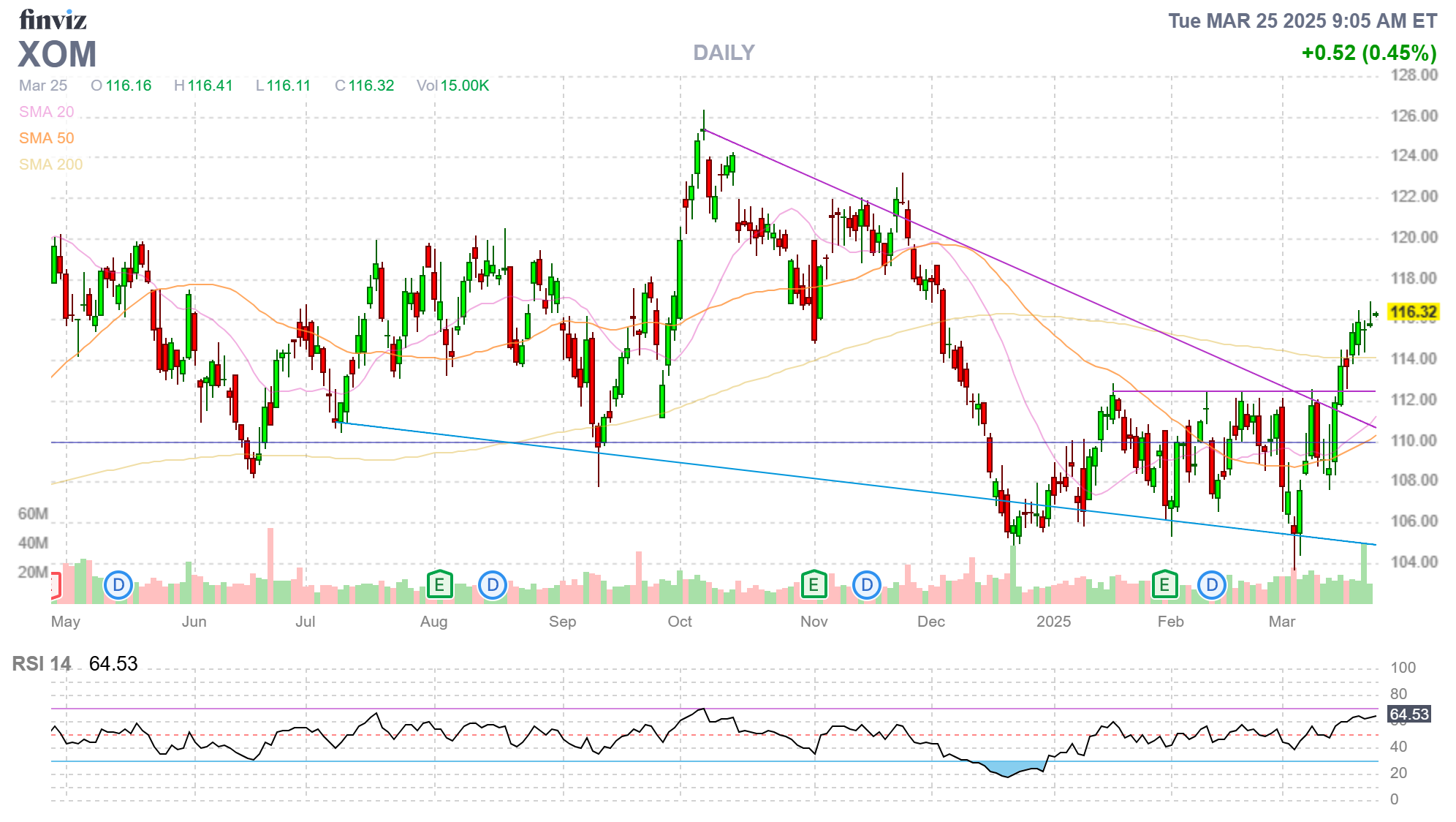Click the Oct label on time axis
Viewport: 1456px width, 822px height.
coord(680,622)
